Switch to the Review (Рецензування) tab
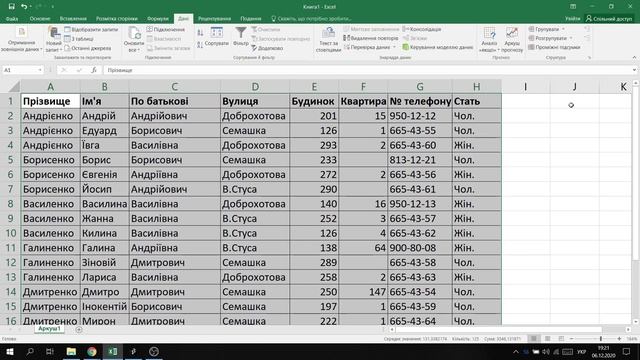 (x=214, y=19)
